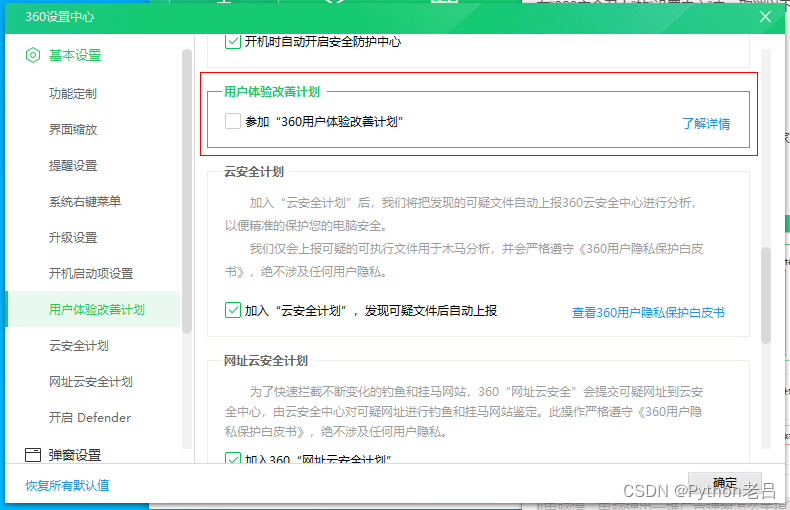Click the 云安全计划 section heading
The image size is (790, 510).
(x=254, y=172)
